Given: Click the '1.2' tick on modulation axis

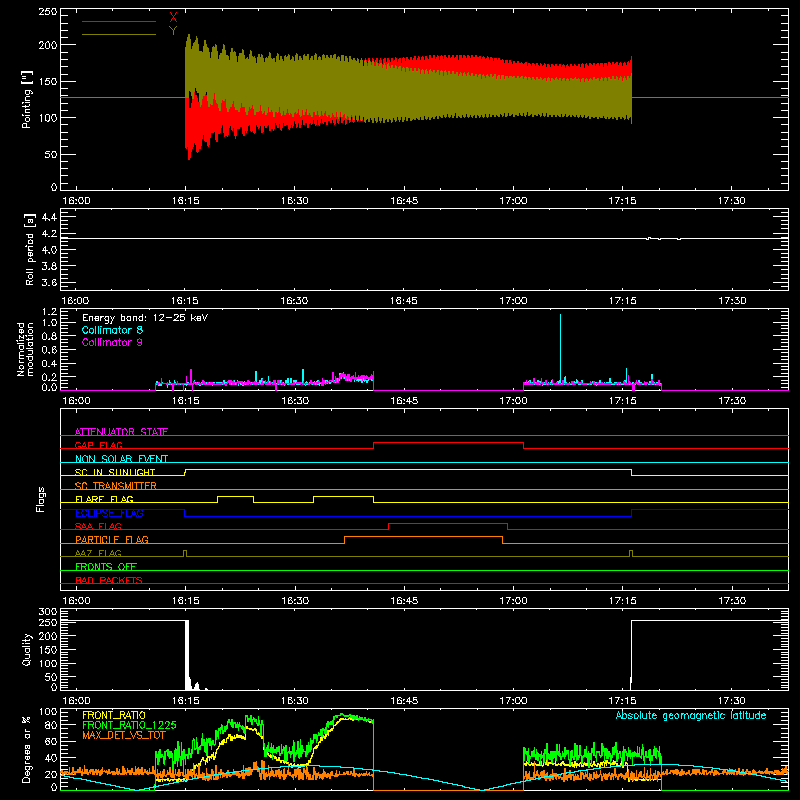Looking at the screenshot, I should tap(49, 312).
